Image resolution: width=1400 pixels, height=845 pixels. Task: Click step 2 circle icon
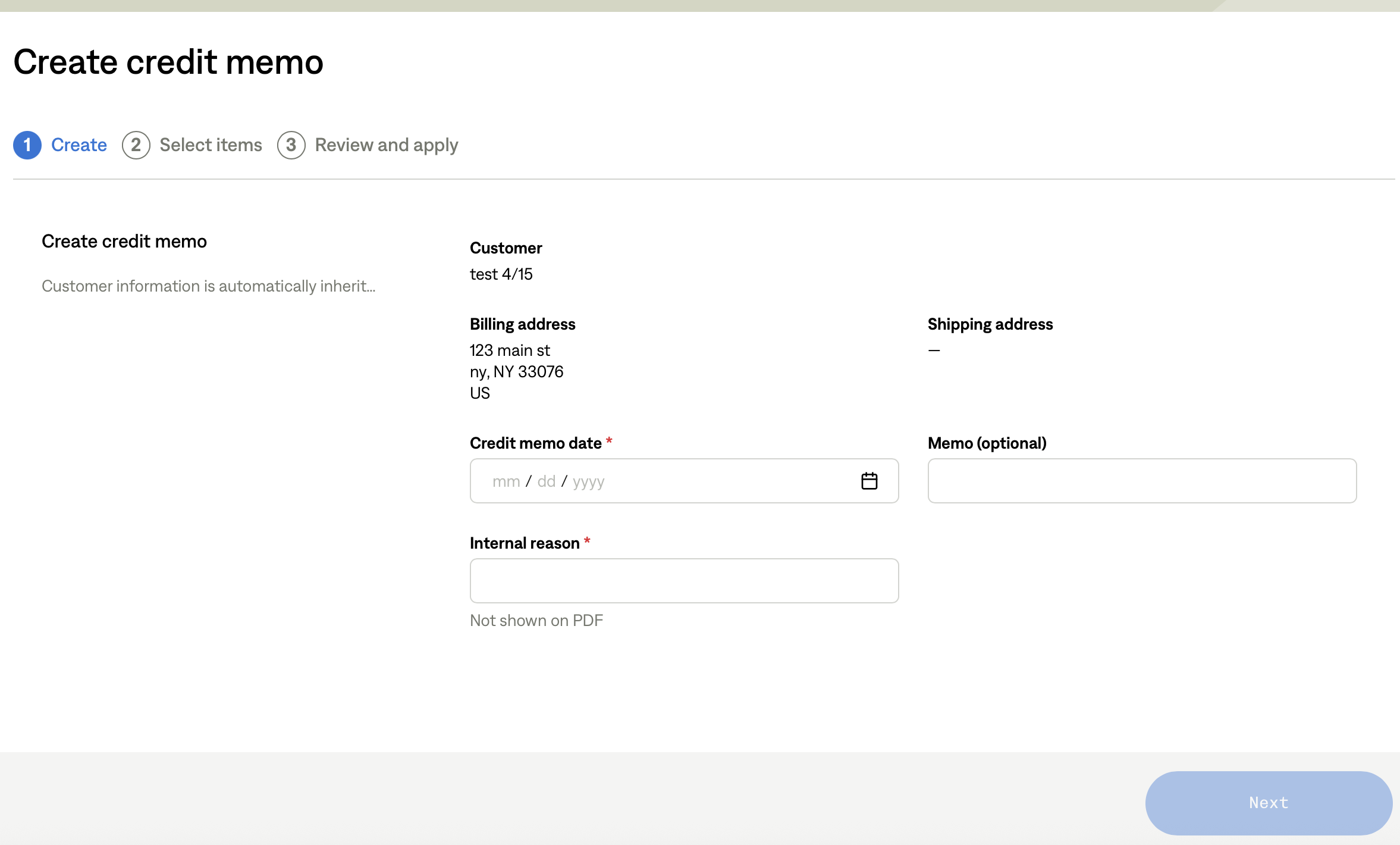click(x=136, y=145)
